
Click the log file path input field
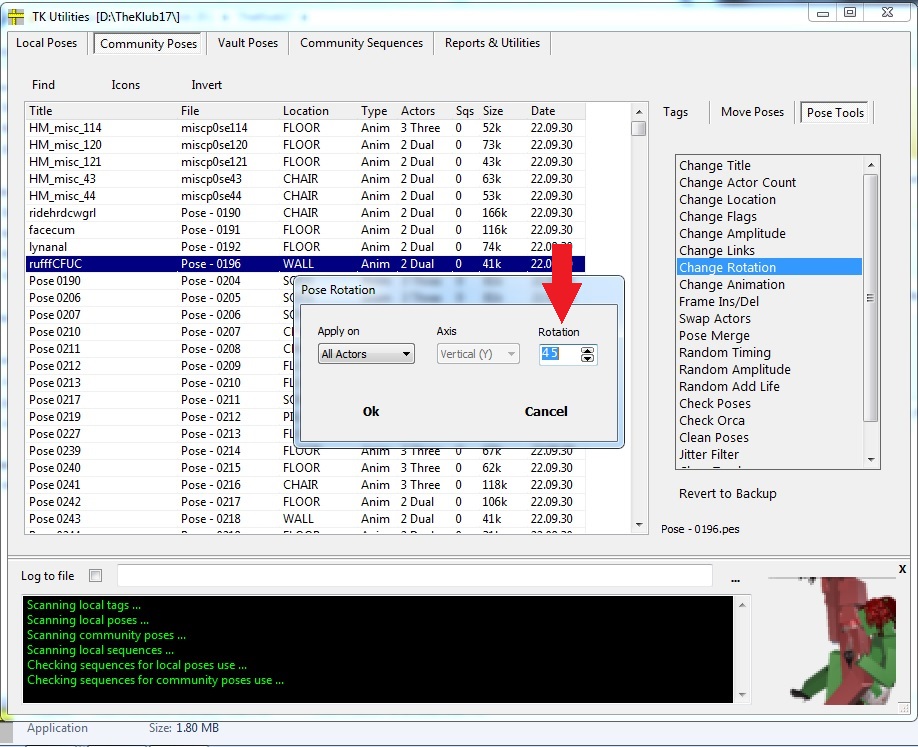pos(415,575)
